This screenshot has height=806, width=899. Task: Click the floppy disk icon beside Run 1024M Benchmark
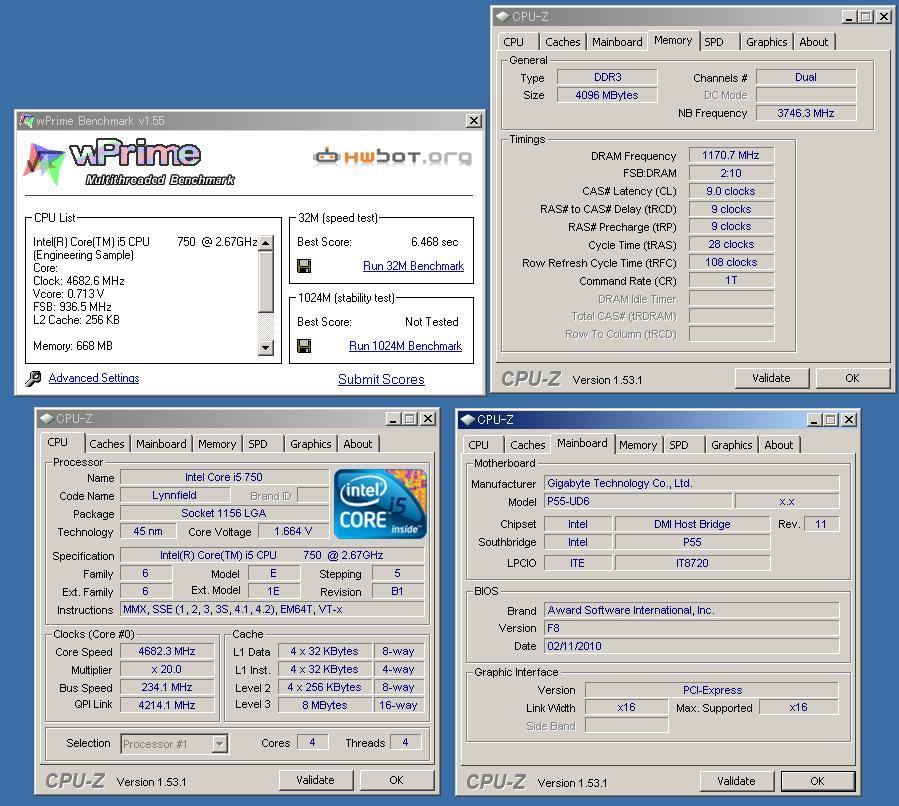pos(304,346)
